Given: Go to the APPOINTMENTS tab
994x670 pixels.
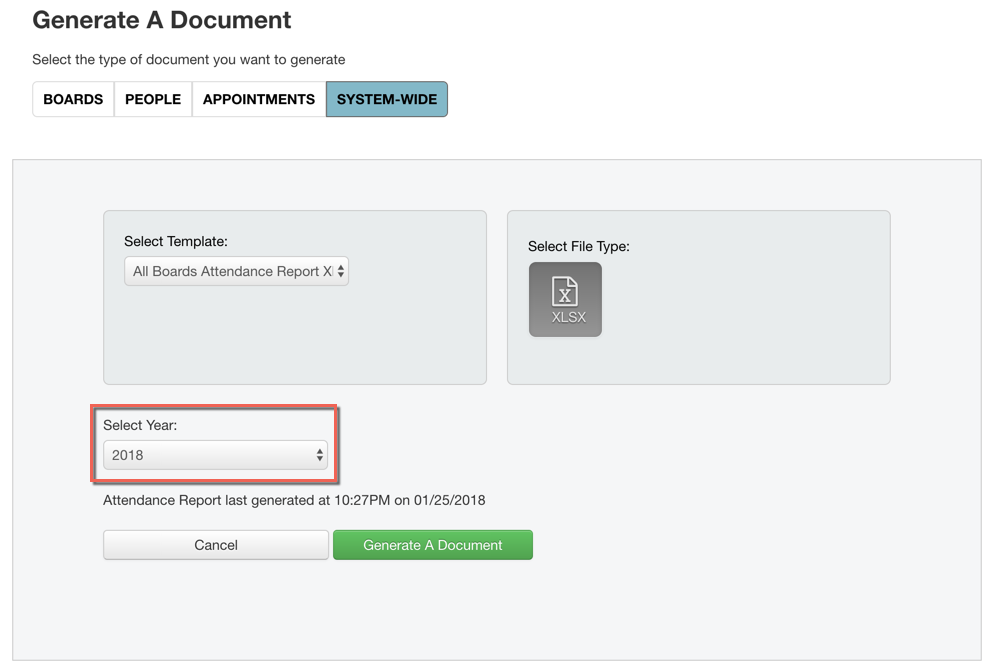Looking at the screenshot, I should click(259, 99).
